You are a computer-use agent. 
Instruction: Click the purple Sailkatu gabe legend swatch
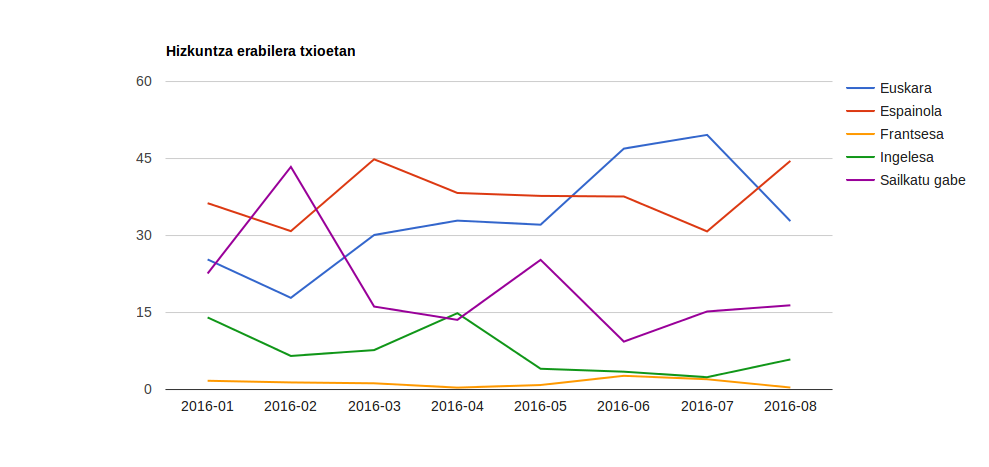[x=860, y=180]
